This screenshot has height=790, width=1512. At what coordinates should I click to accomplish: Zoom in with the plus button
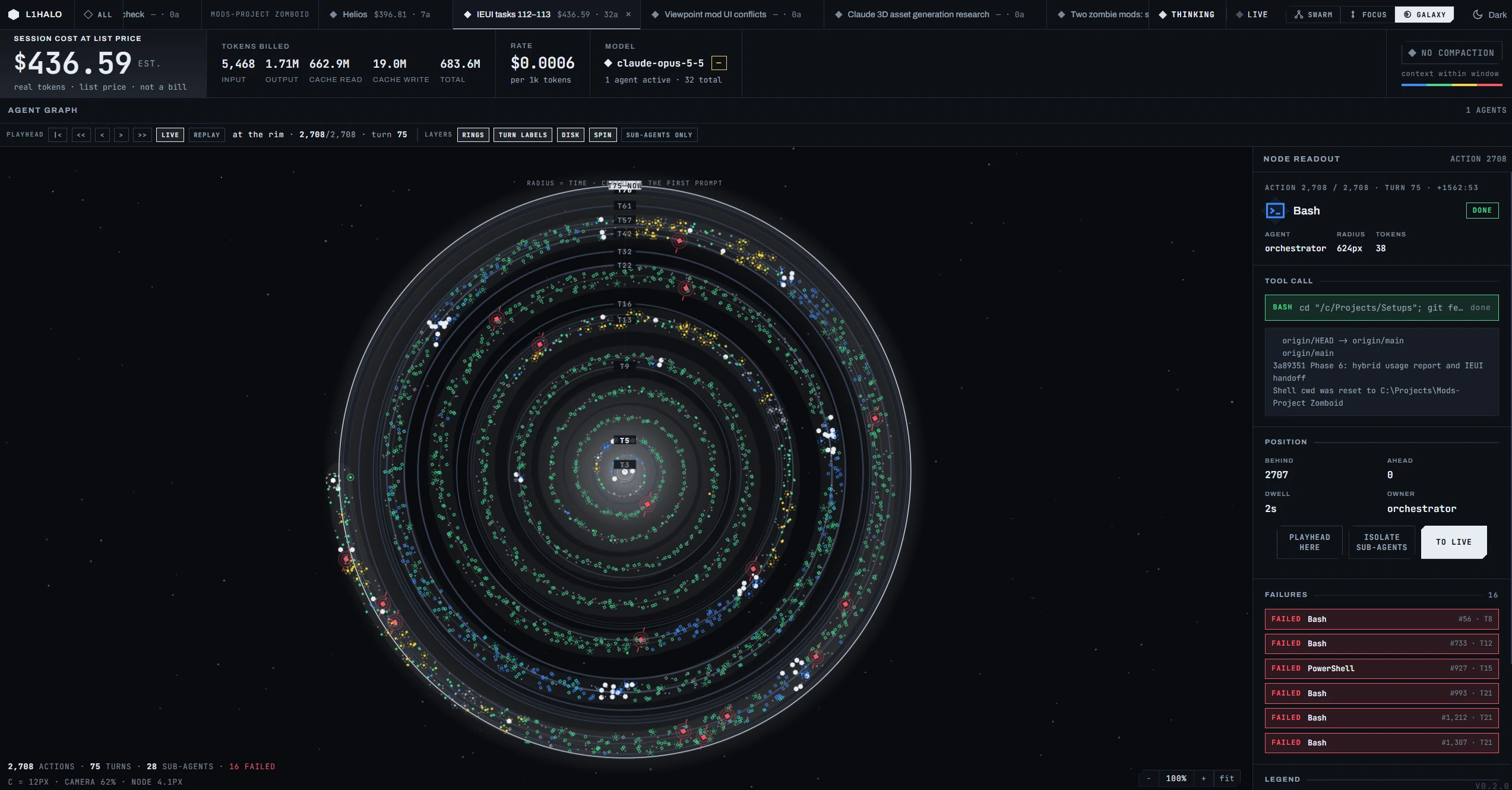coord(1203,779)
